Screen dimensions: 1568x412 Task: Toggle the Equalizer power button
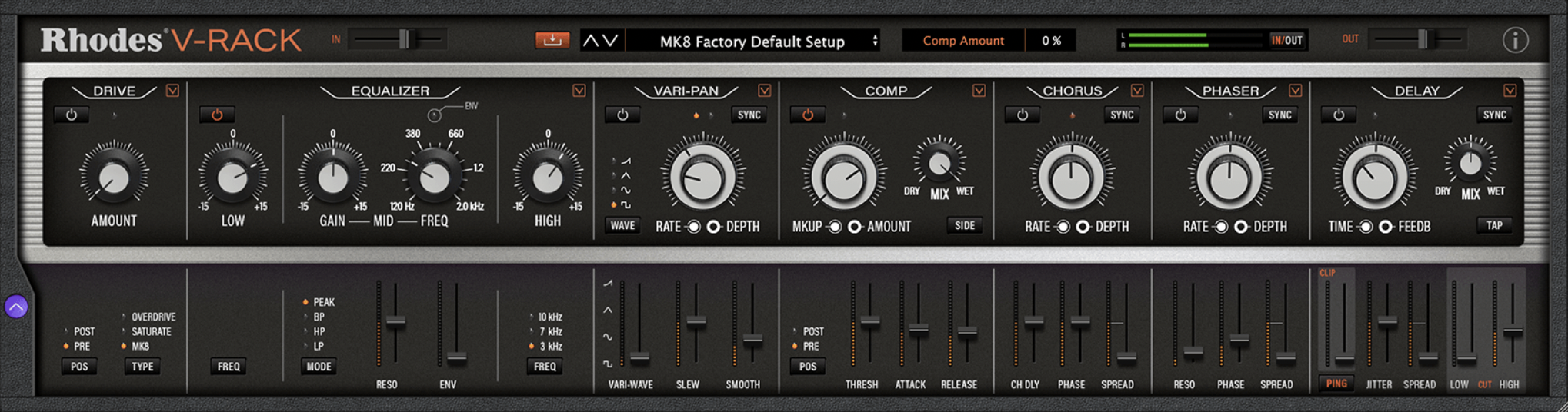(217, 115)
